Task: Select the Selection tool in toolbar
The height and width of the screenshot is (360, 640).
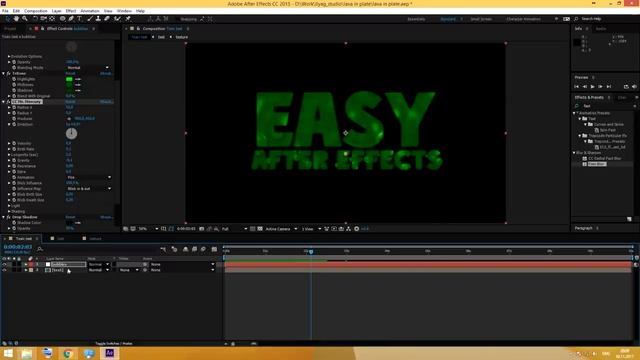Action: click(8, 19)
